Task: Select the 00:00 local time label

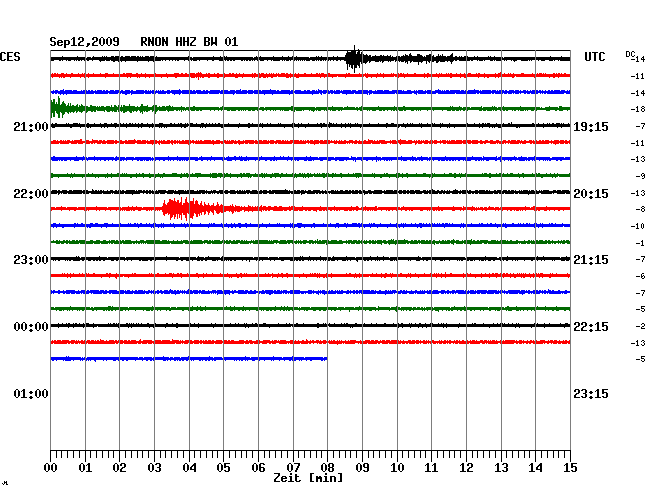Action: (31, 327)
